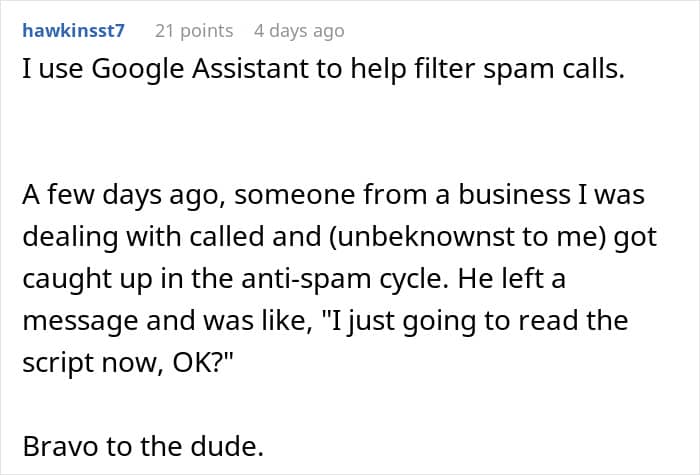Click the 21 points score label
Viewport: 700px width, 475px height.
tap(194, 31)
